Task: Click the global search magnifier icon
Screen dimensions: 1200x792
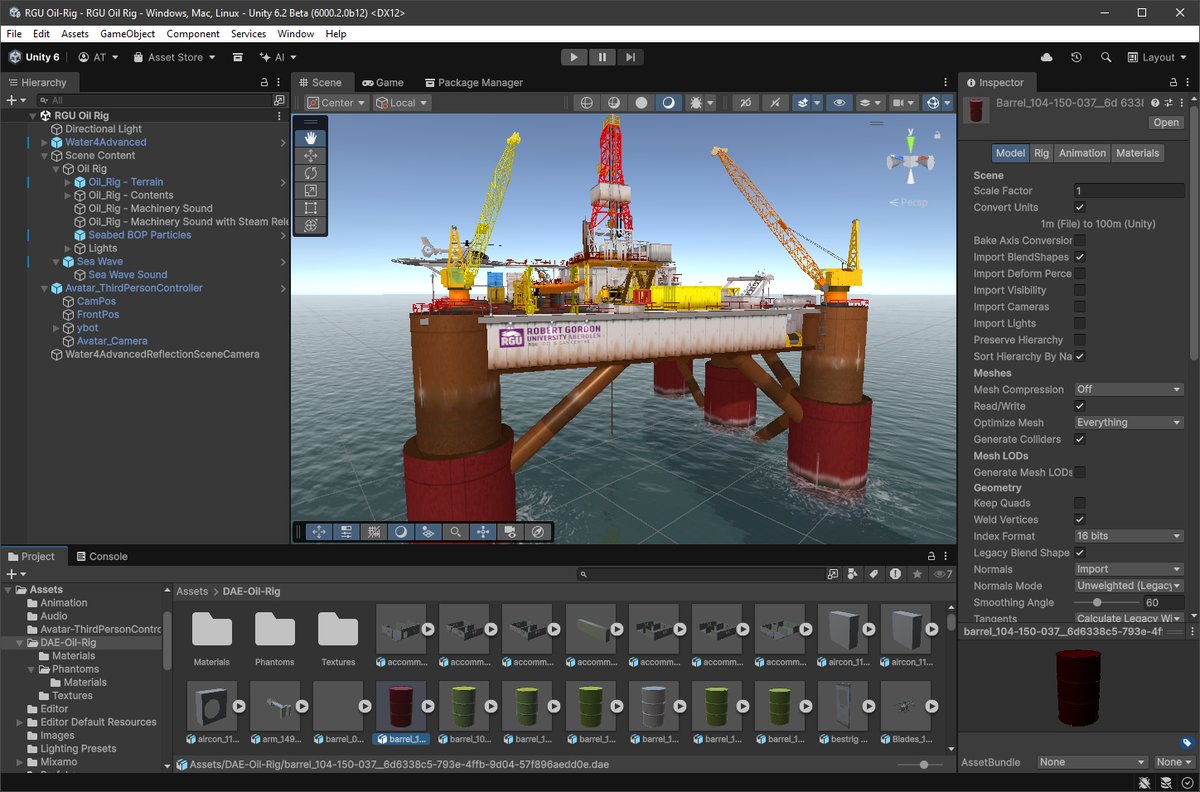Action: 1106,58
